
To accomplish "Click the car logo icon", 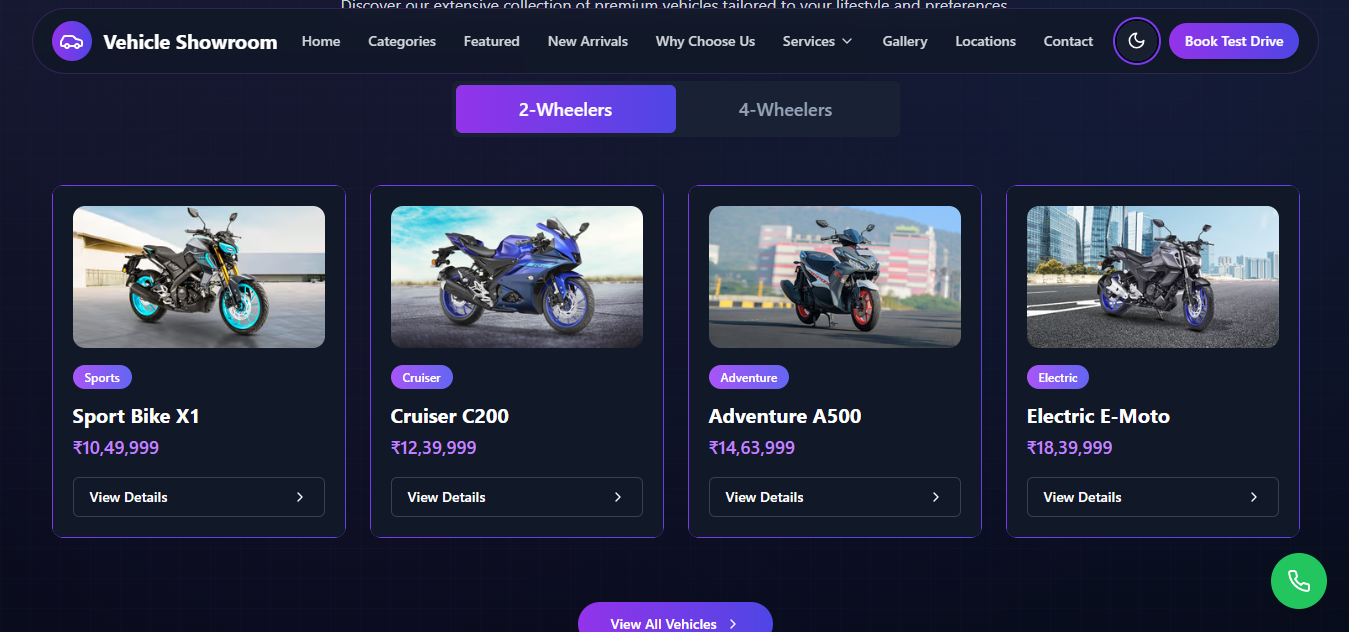I will [x=72, y=41].
